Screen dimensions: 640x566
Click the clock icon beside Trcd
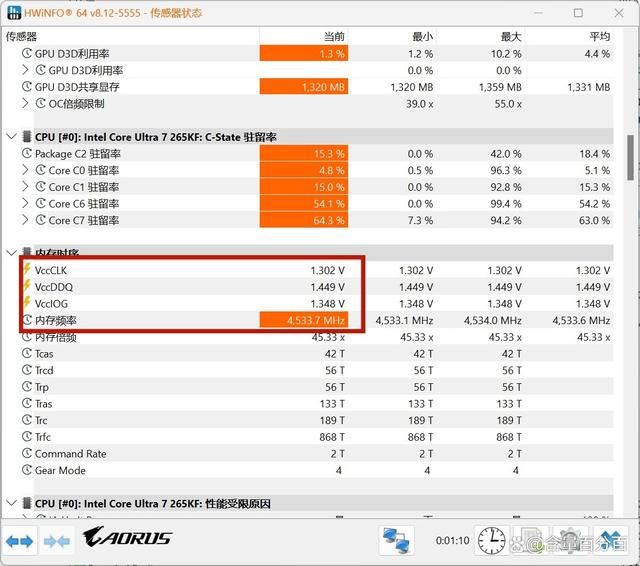(x=27, y=370)
